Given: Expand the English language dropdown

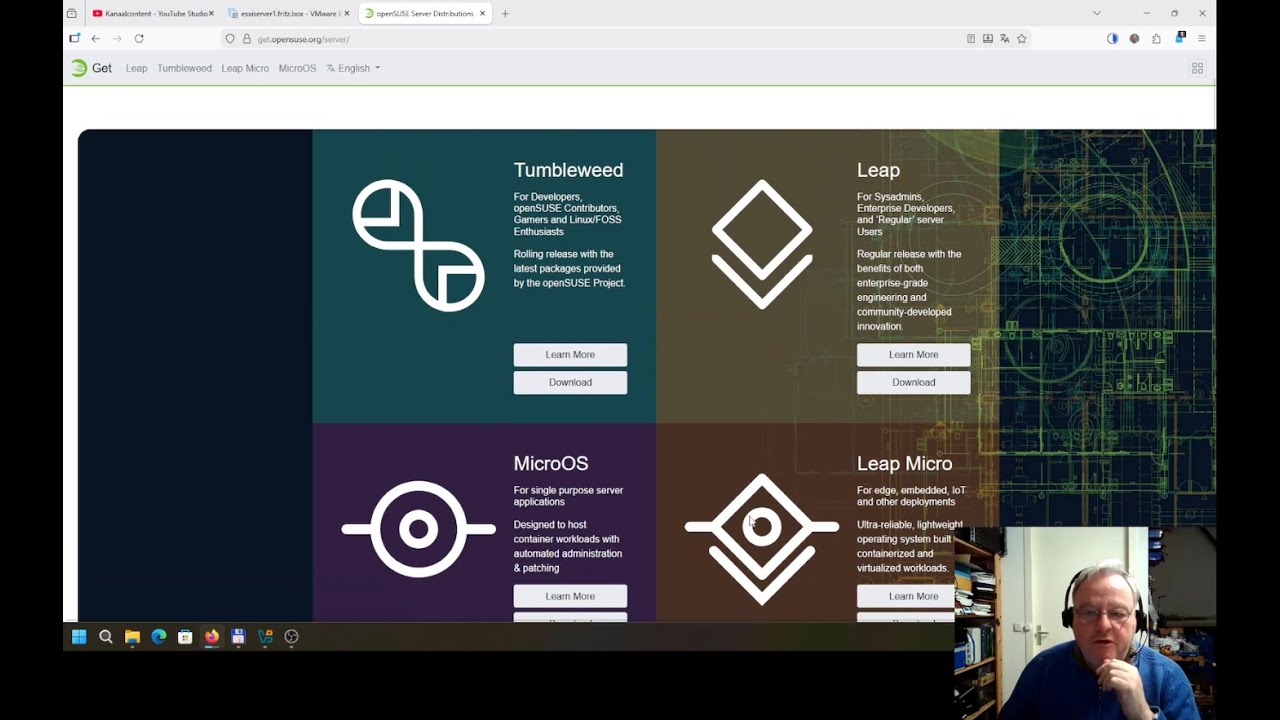Looking at the screenshot, I should (353, 68).
